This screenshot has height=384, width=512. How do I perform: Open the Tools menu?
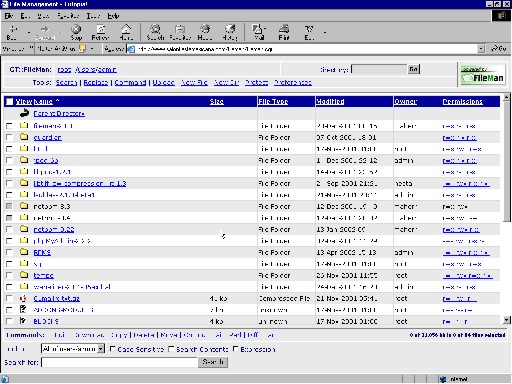click(93, 16)
